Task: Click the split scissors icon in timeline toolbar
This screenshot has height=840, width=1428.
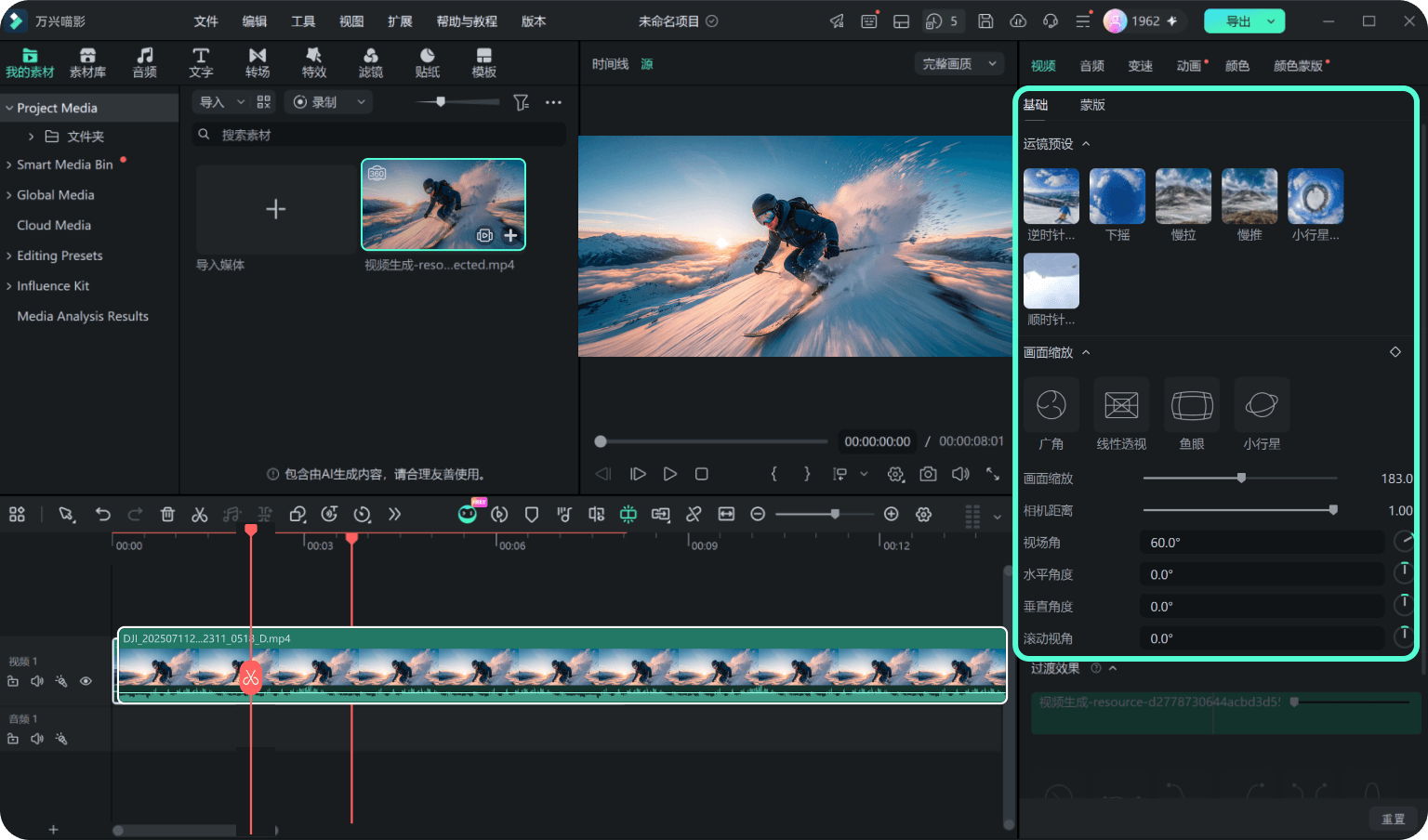Action: click(200, 514)
